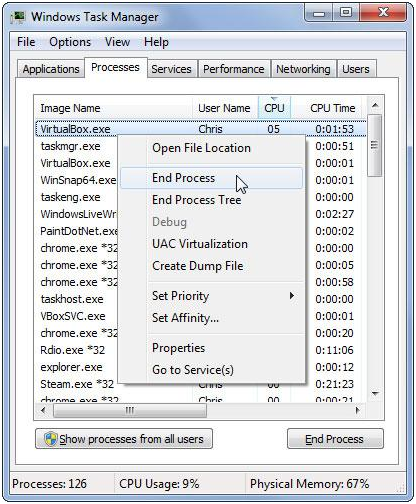Image resolution: width=416 pixels, height=504 pixels.
Task: Expand the Set Priority submenu arrow
Action: click(292, 295)
